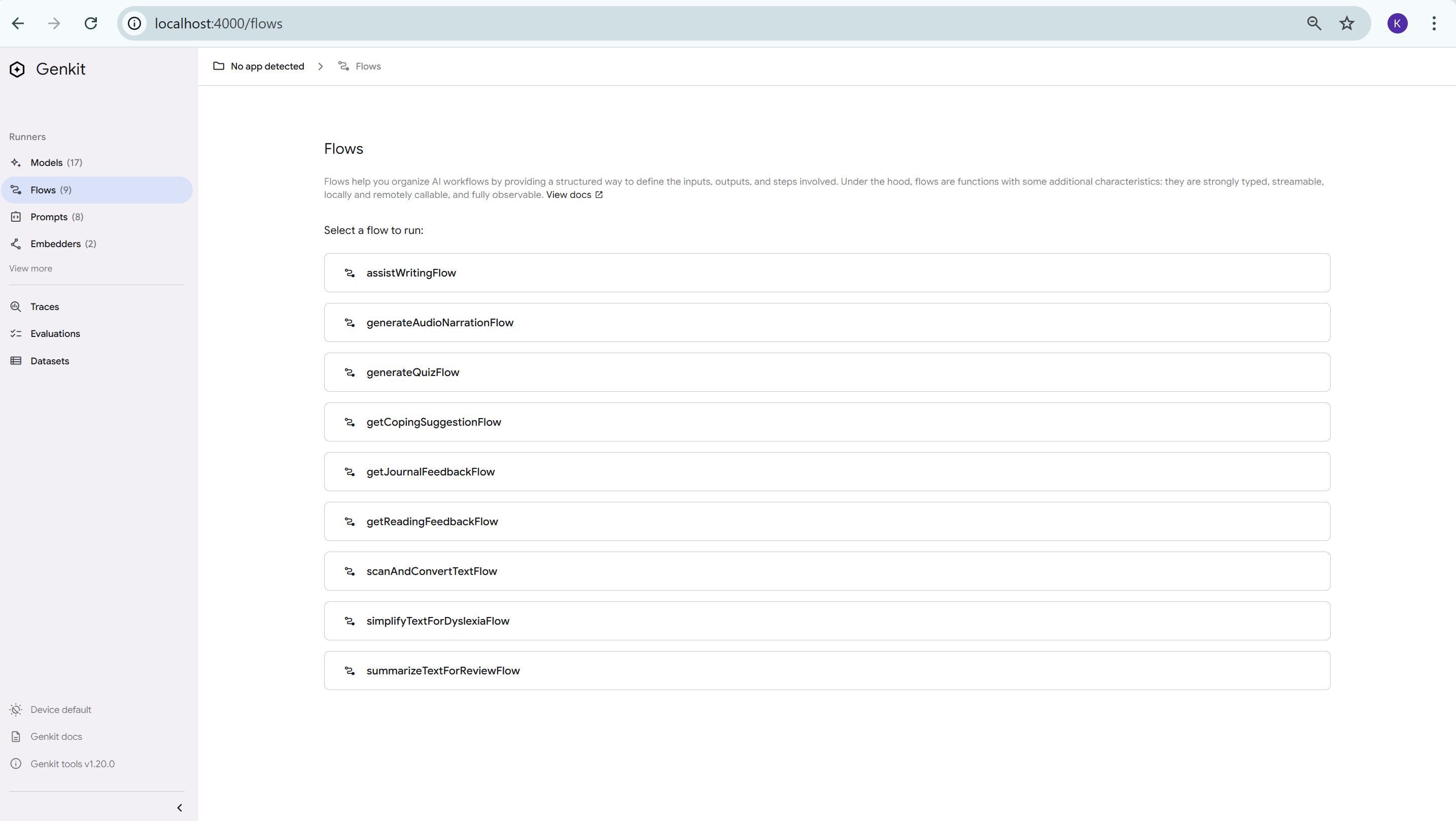Open the Evaluations page
This screenshot has height=821, width=1456.
(55, 333)
